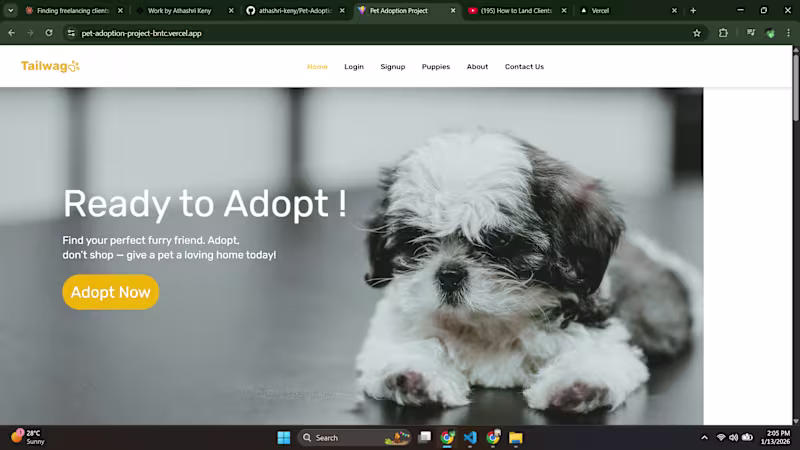The width and height of the screenshot is (800, 450).
Task: Open Wi-Fi network settings in the tray
Action: pos(721,437)
